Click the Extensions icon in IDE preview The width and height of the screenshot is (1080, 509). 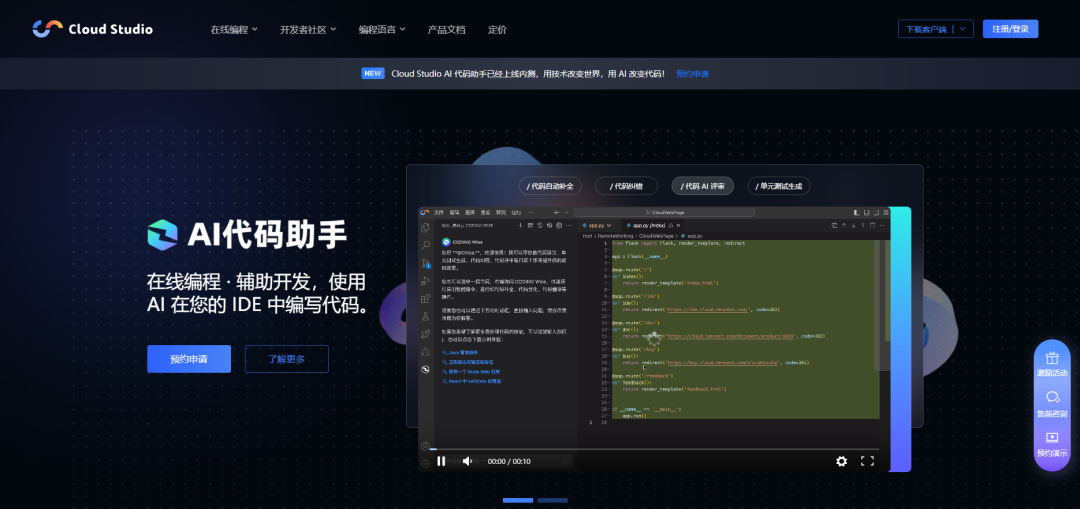point(426,299)
